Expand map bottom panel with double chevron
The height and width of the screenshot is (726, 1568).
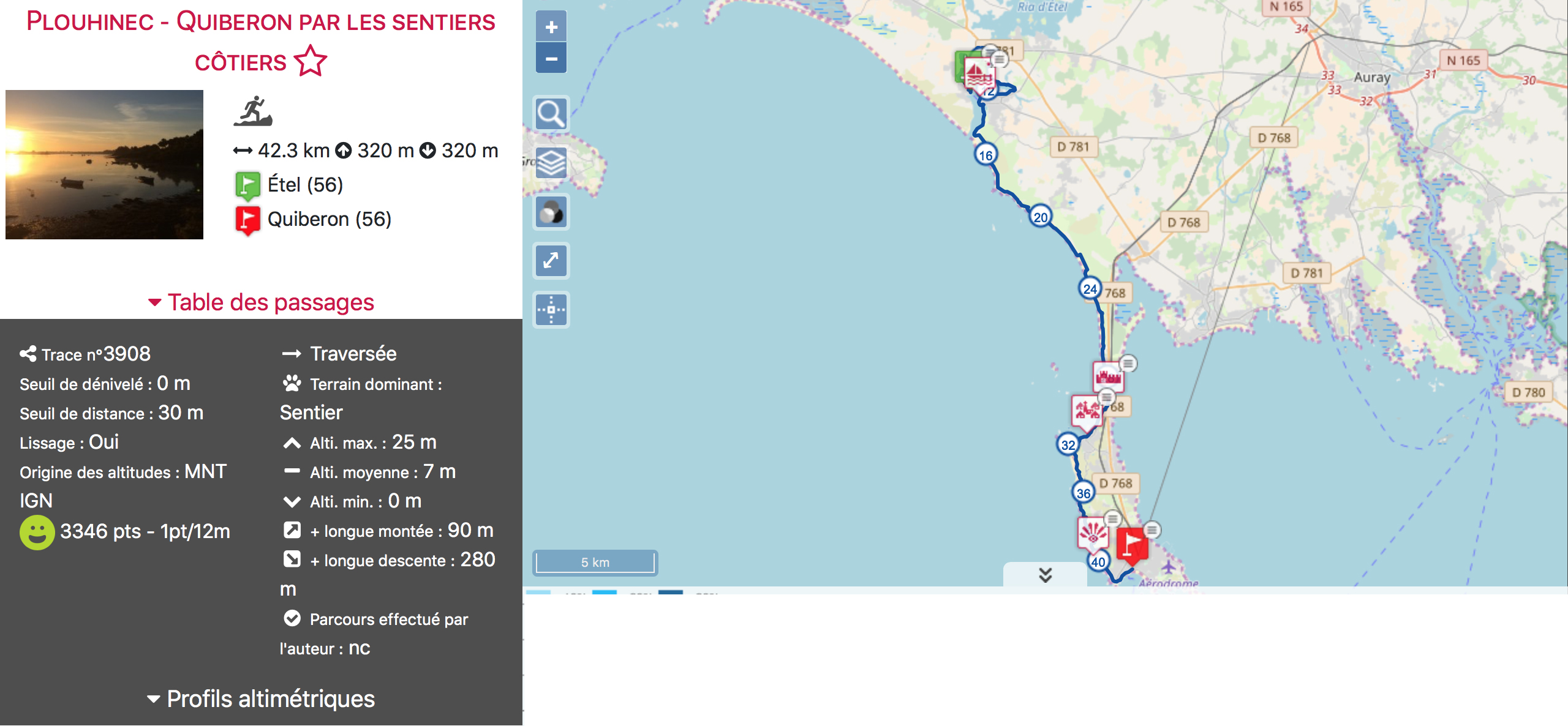[1045, 575]
